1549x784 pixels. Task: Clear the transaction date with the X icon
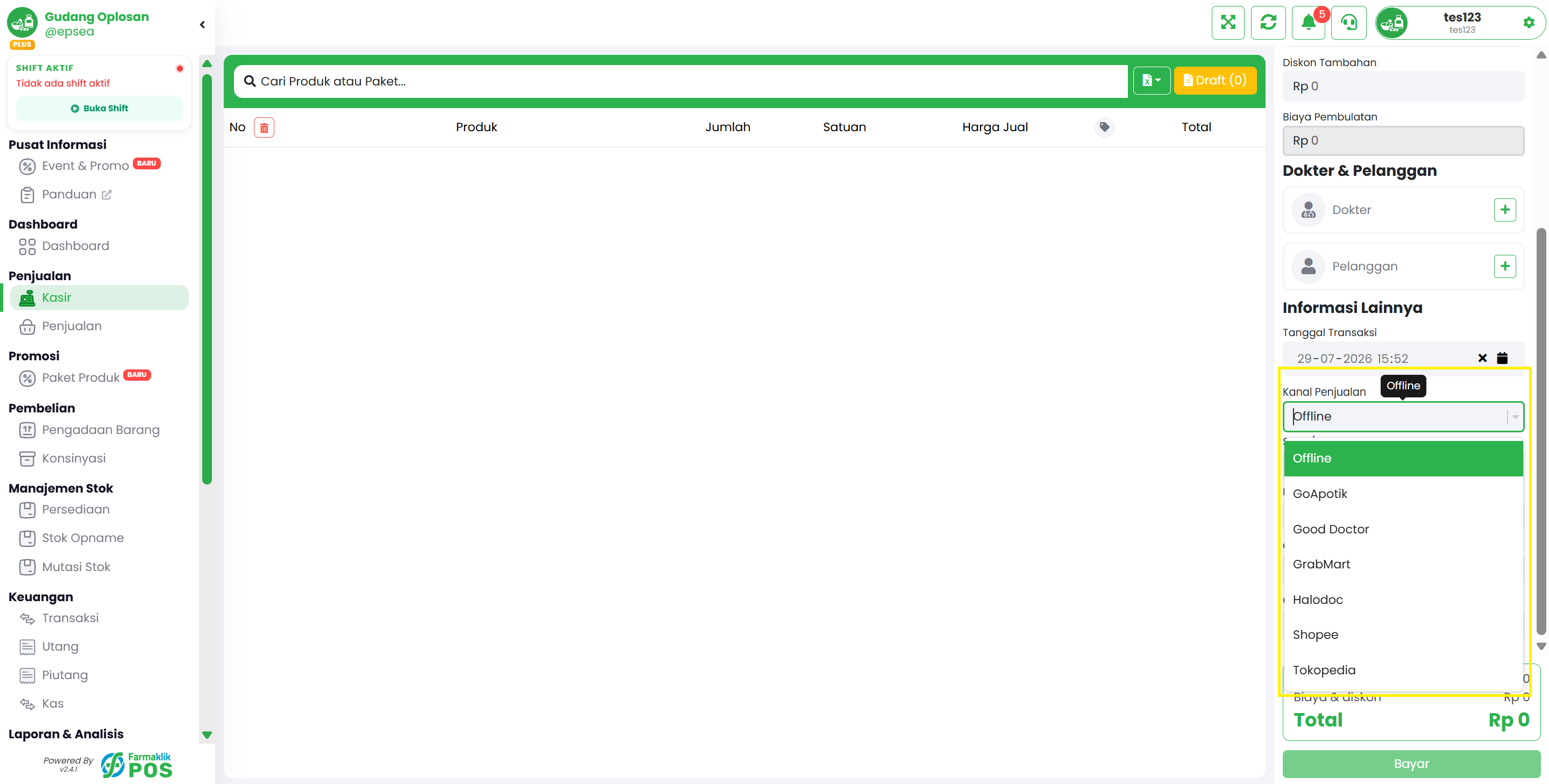point(1482,358)
